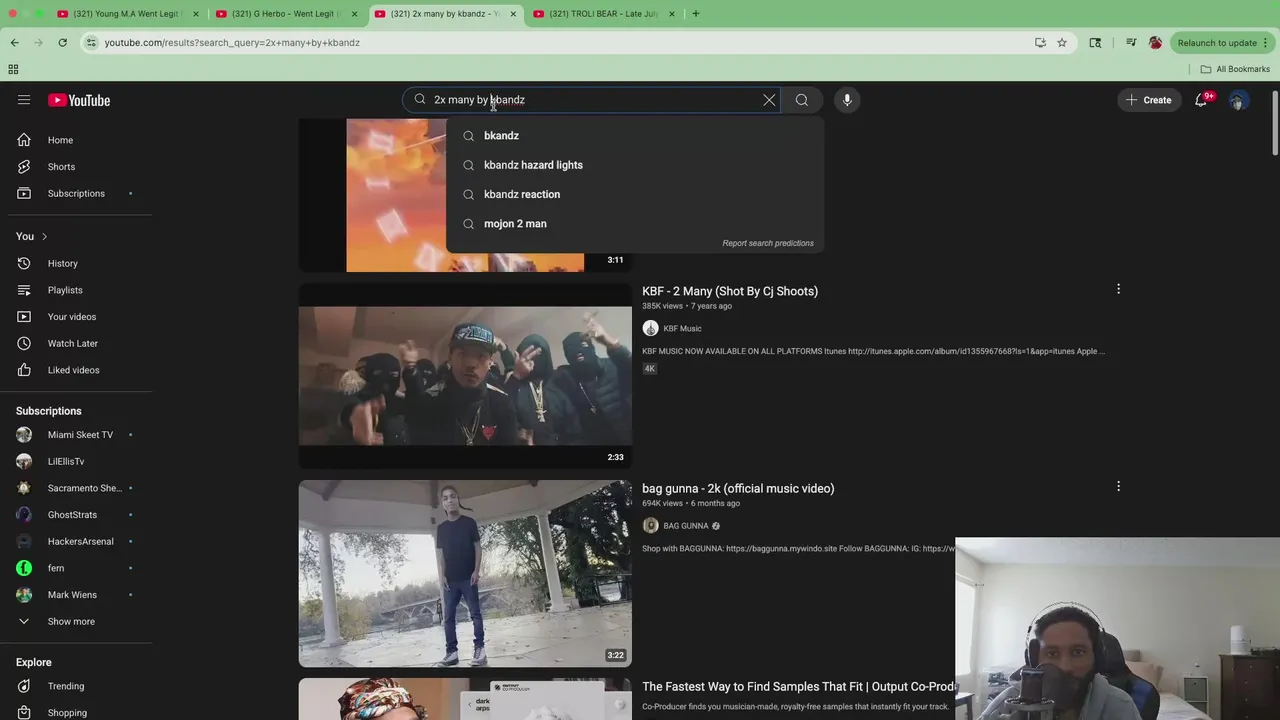The width and height of the screenshot is (1280, 720).
Task: Open the All Bookmarks folder
Action: (1235, 69)
